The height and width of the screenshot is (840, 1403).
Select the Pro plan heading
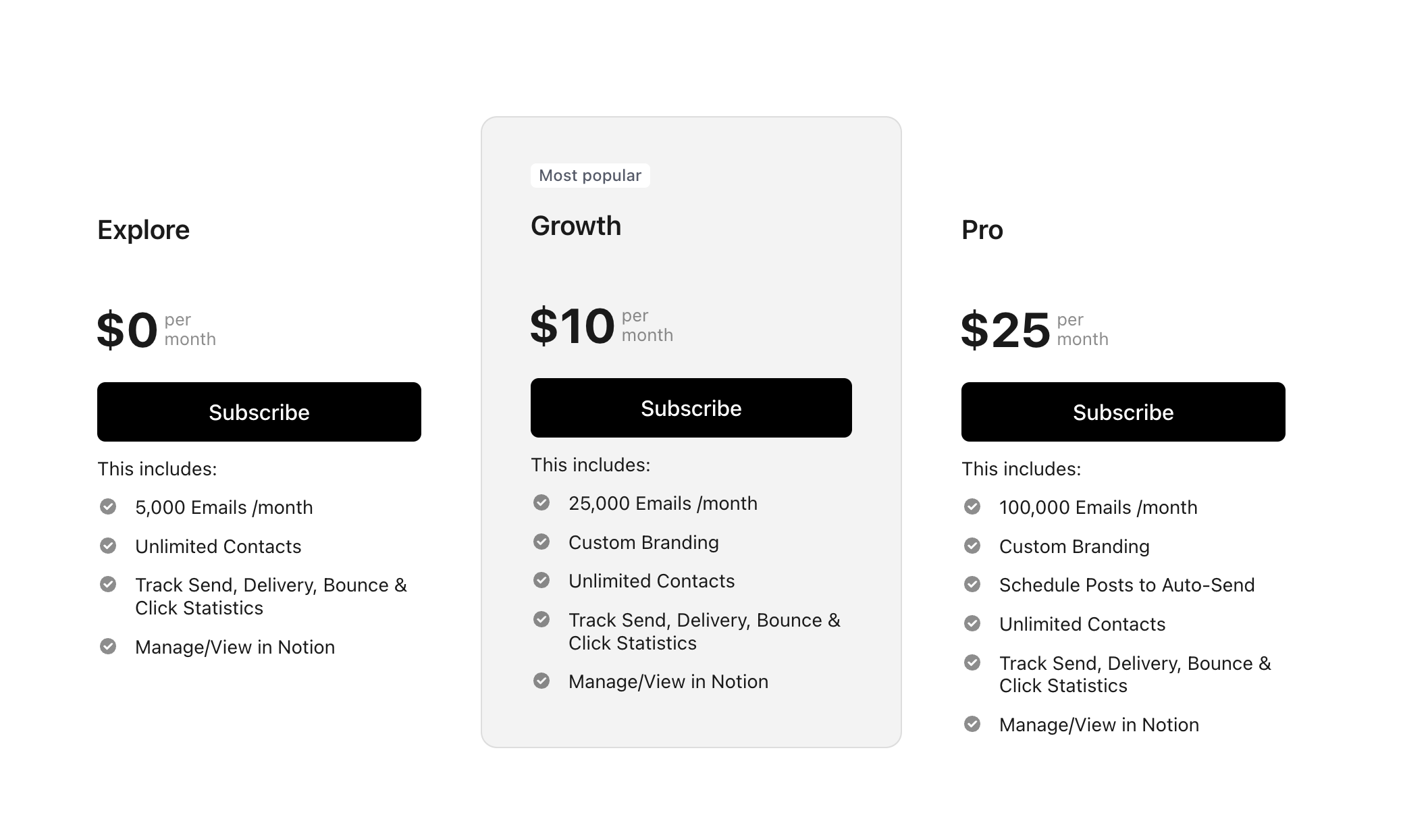982,230
